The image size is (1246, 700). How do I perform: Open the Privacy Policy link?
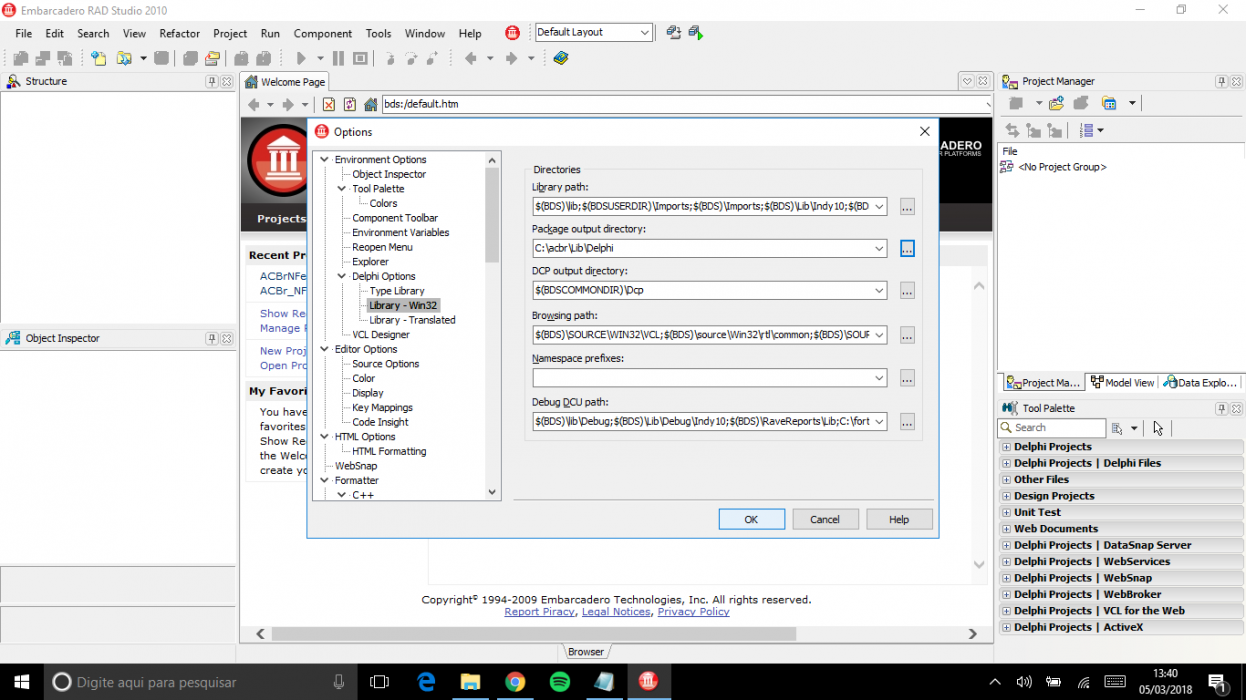[693, 612]
